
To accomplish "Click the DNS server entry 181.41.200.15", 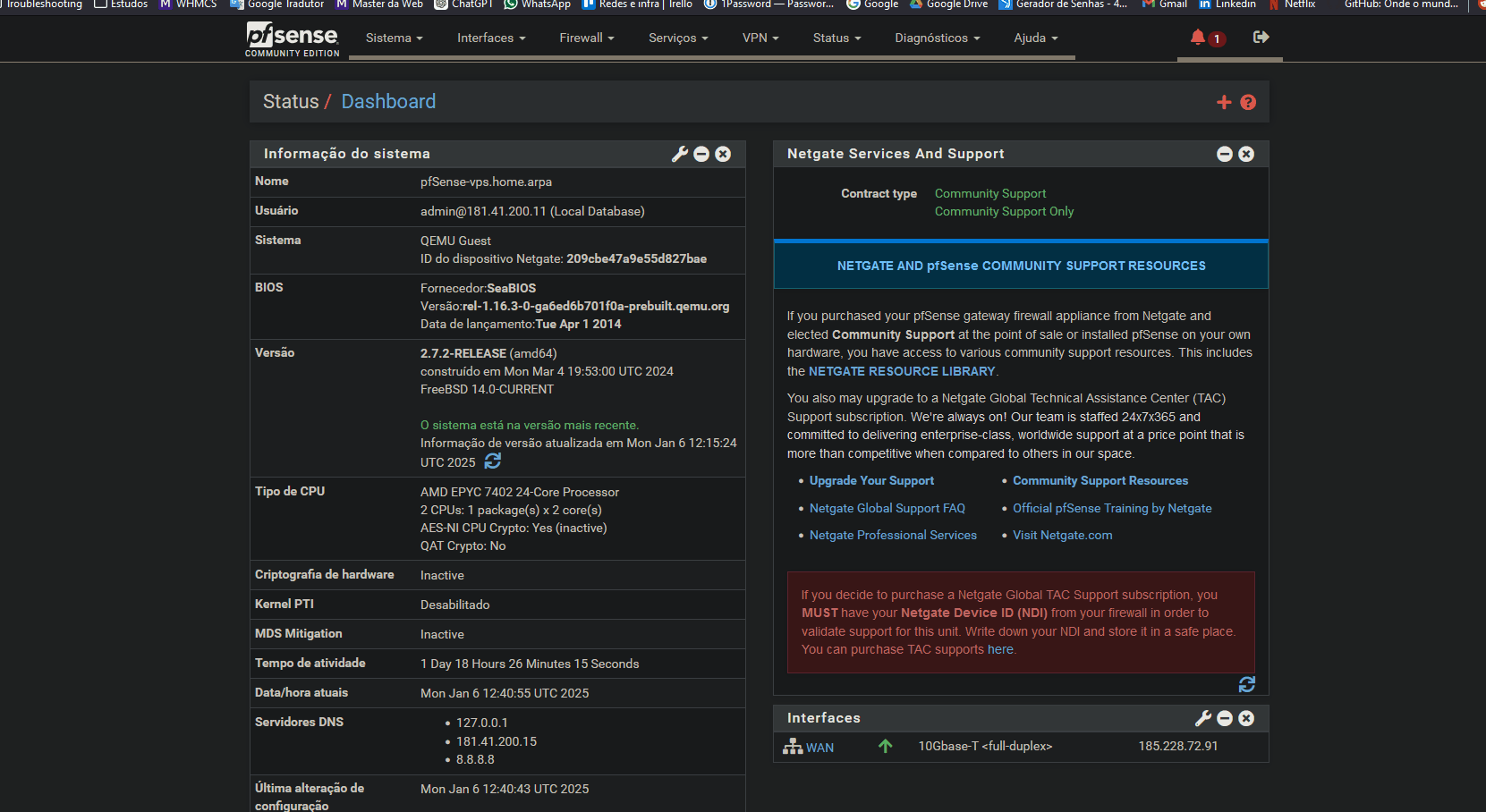I will [x=497, y=741].
